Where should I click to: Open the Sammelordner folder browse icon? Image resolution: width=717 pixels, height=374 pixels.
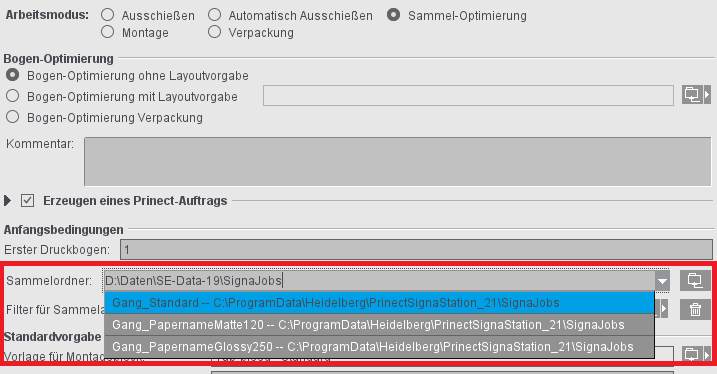pyautogui.click(x=695, y=280)
